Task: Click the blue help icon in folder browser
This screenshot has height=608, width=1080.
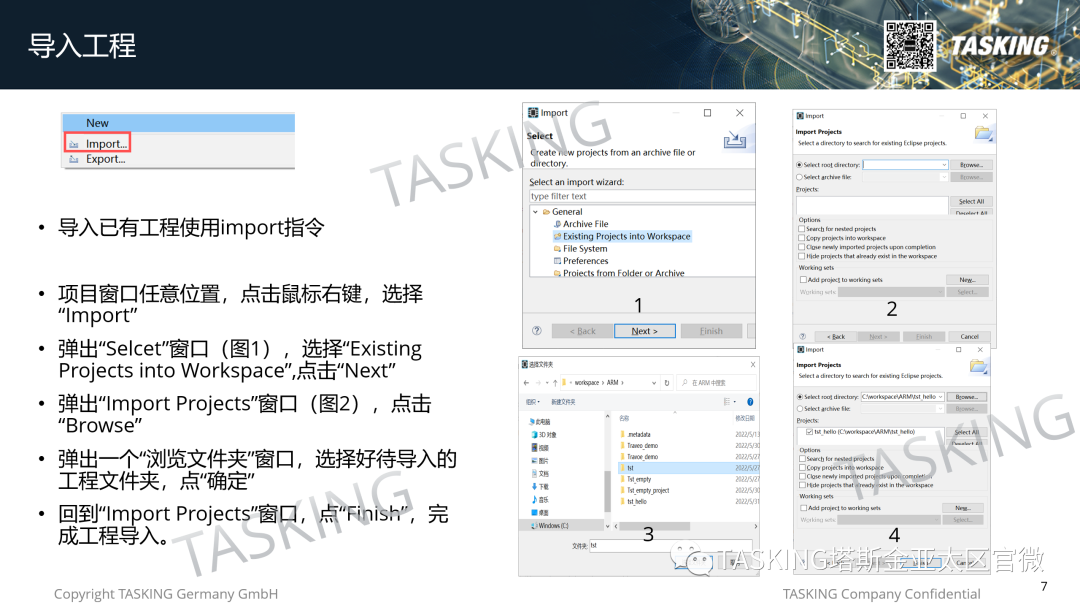Action: point(750,401)
